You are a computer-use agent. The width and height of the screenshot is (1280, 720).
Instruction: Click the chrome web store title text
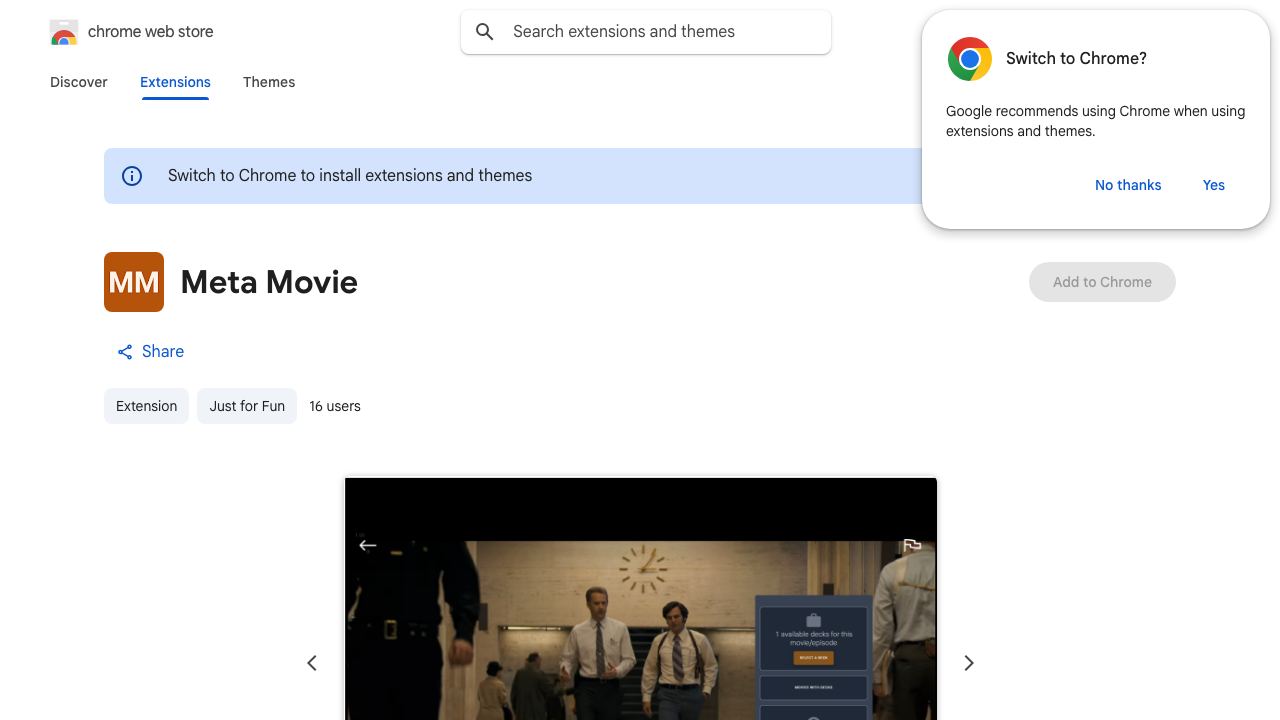point(151,32)
